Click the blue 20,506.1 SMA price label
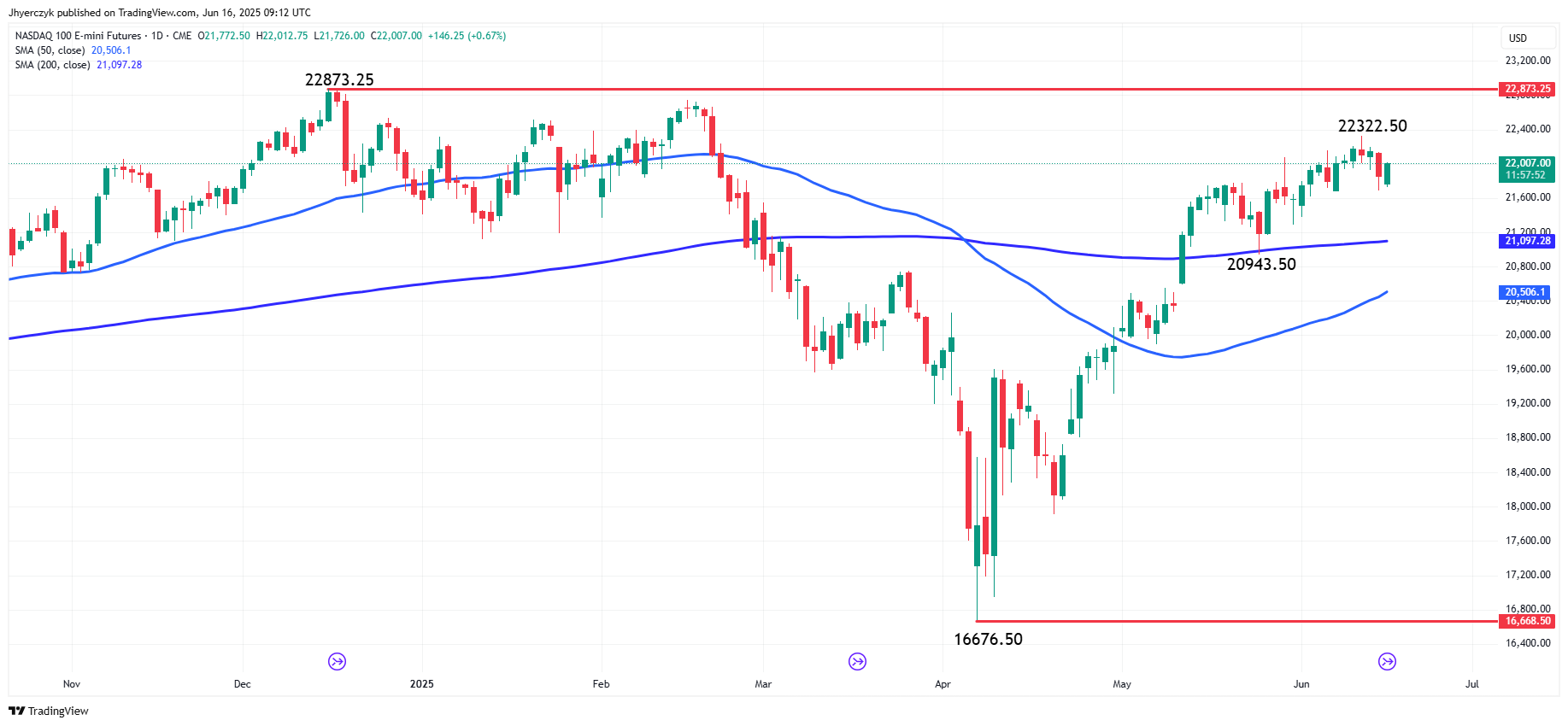This screenshot has height=726, width=1568. [1525, 292]
